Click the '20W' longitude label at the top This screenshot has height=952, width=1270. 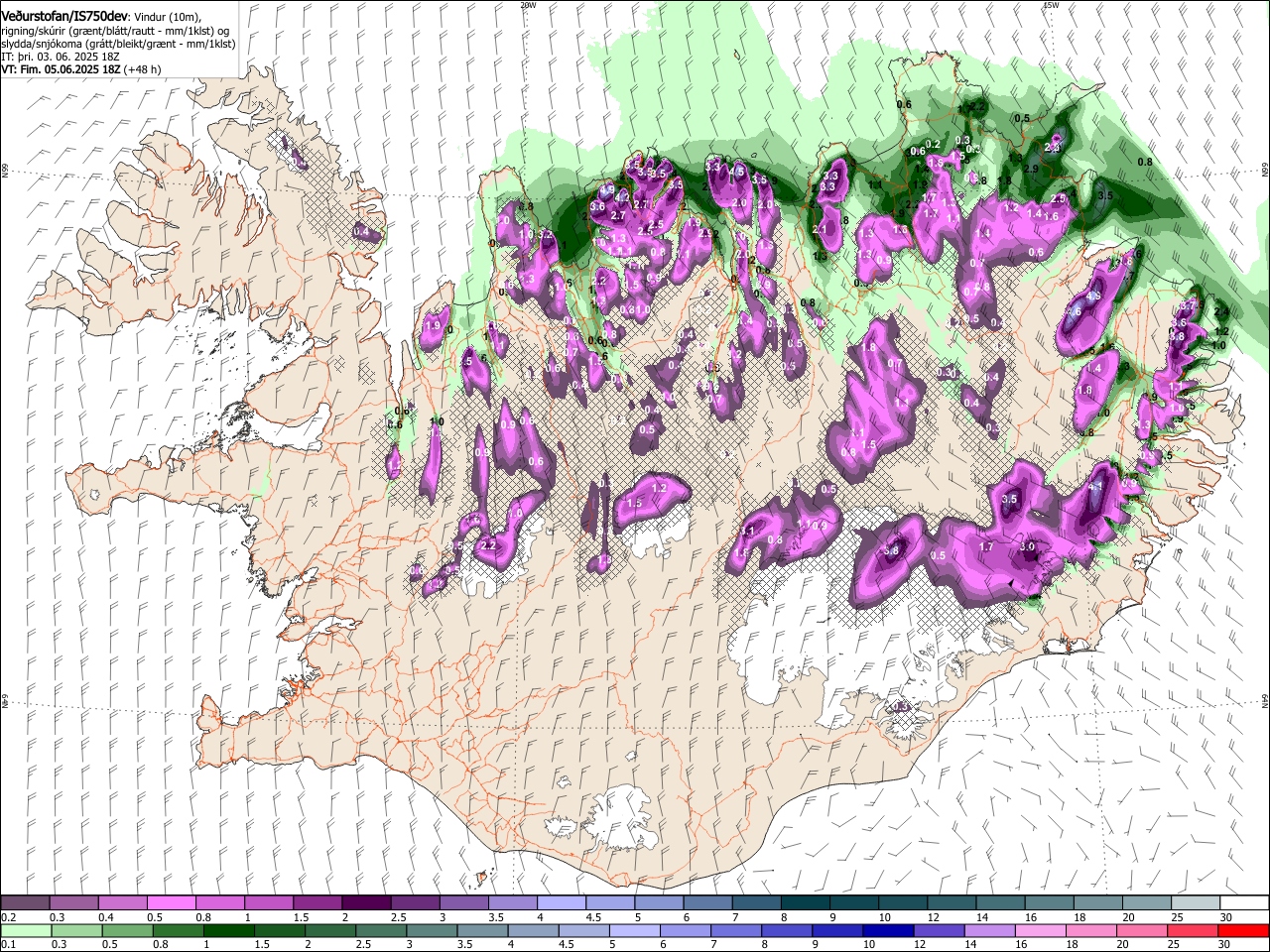point(528,5)
